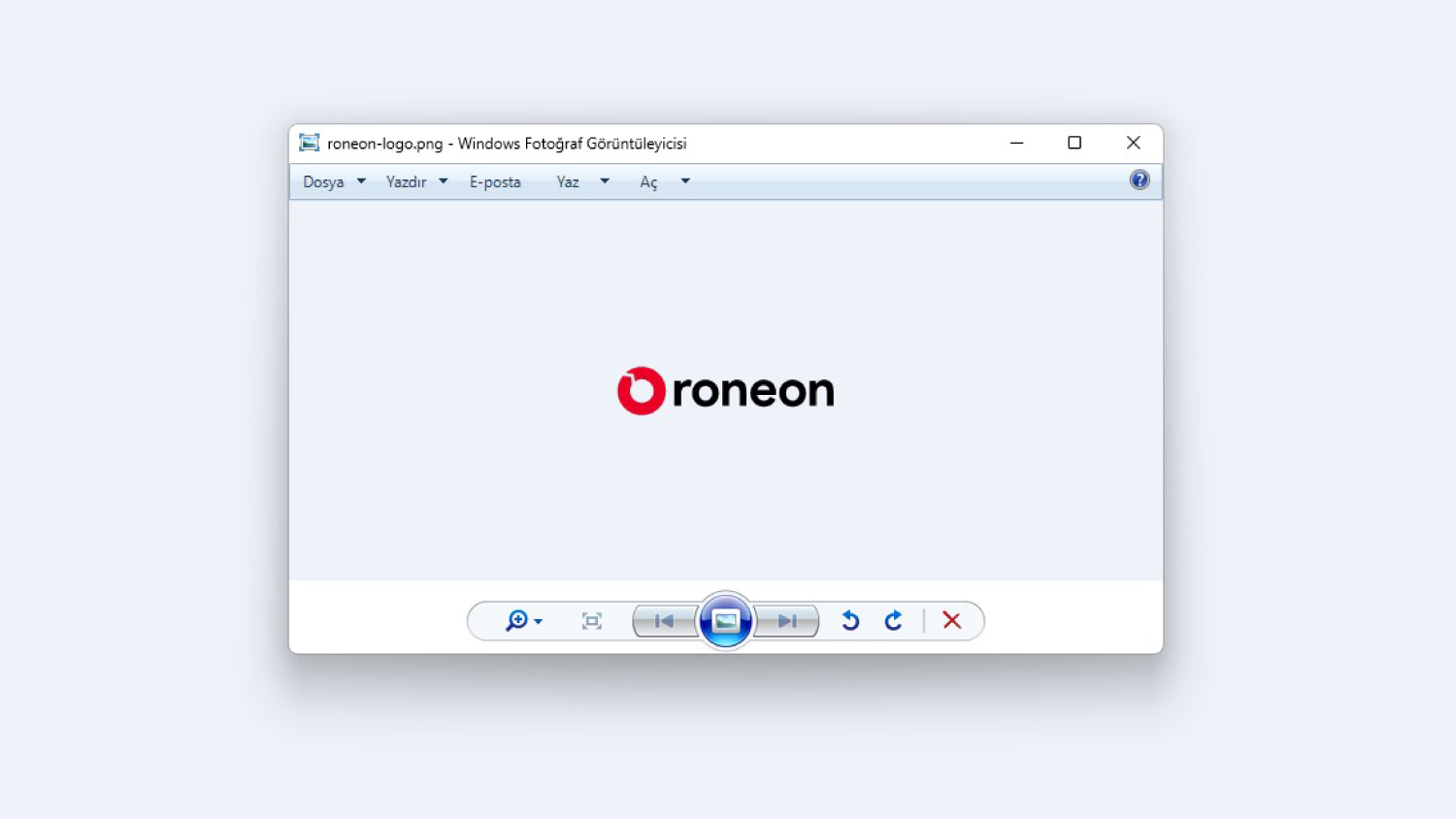Delete the image with red X

952,621
